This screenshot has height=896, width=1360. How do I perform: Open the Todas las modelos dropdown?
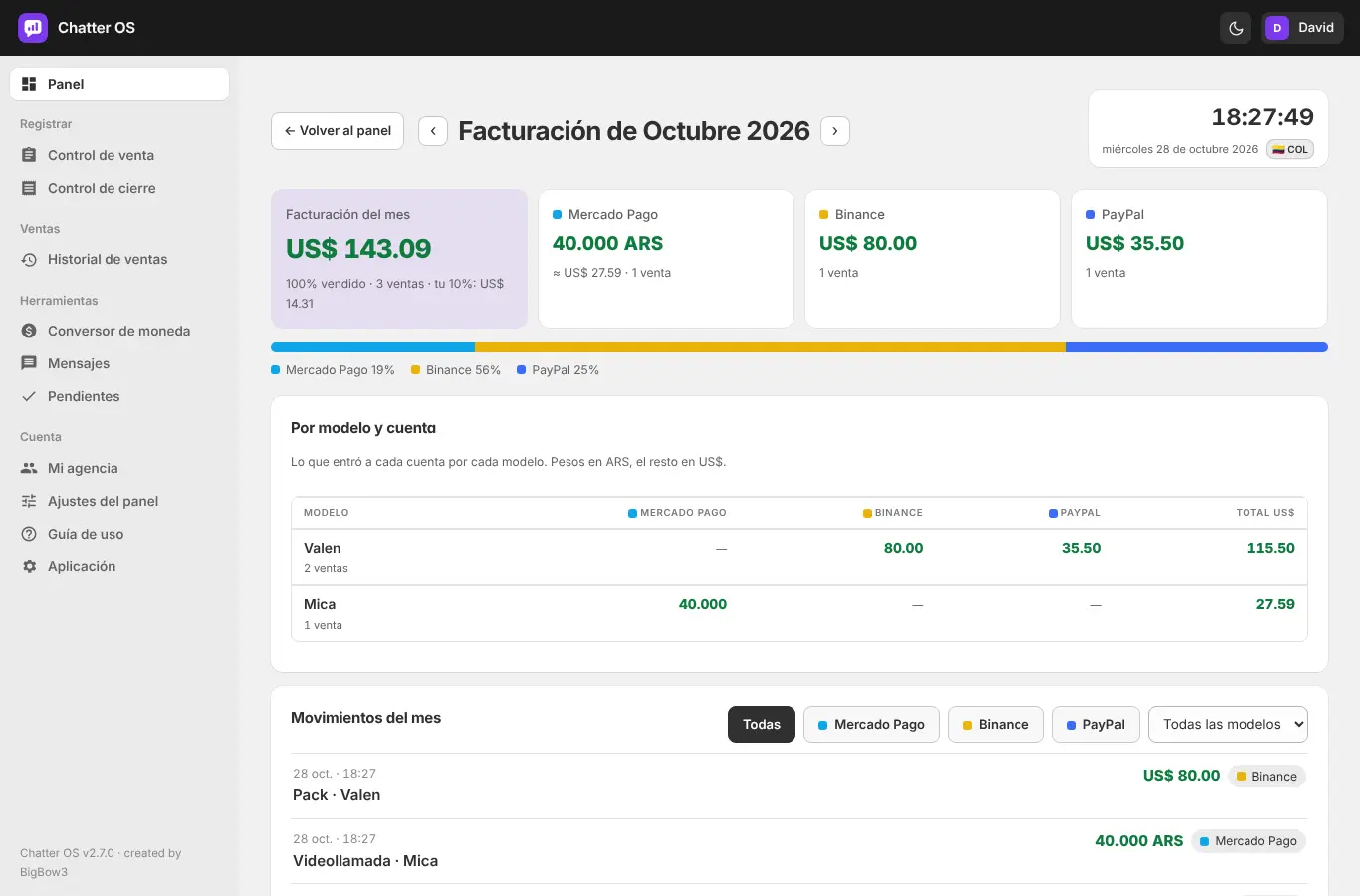(x=1228, y=724)
